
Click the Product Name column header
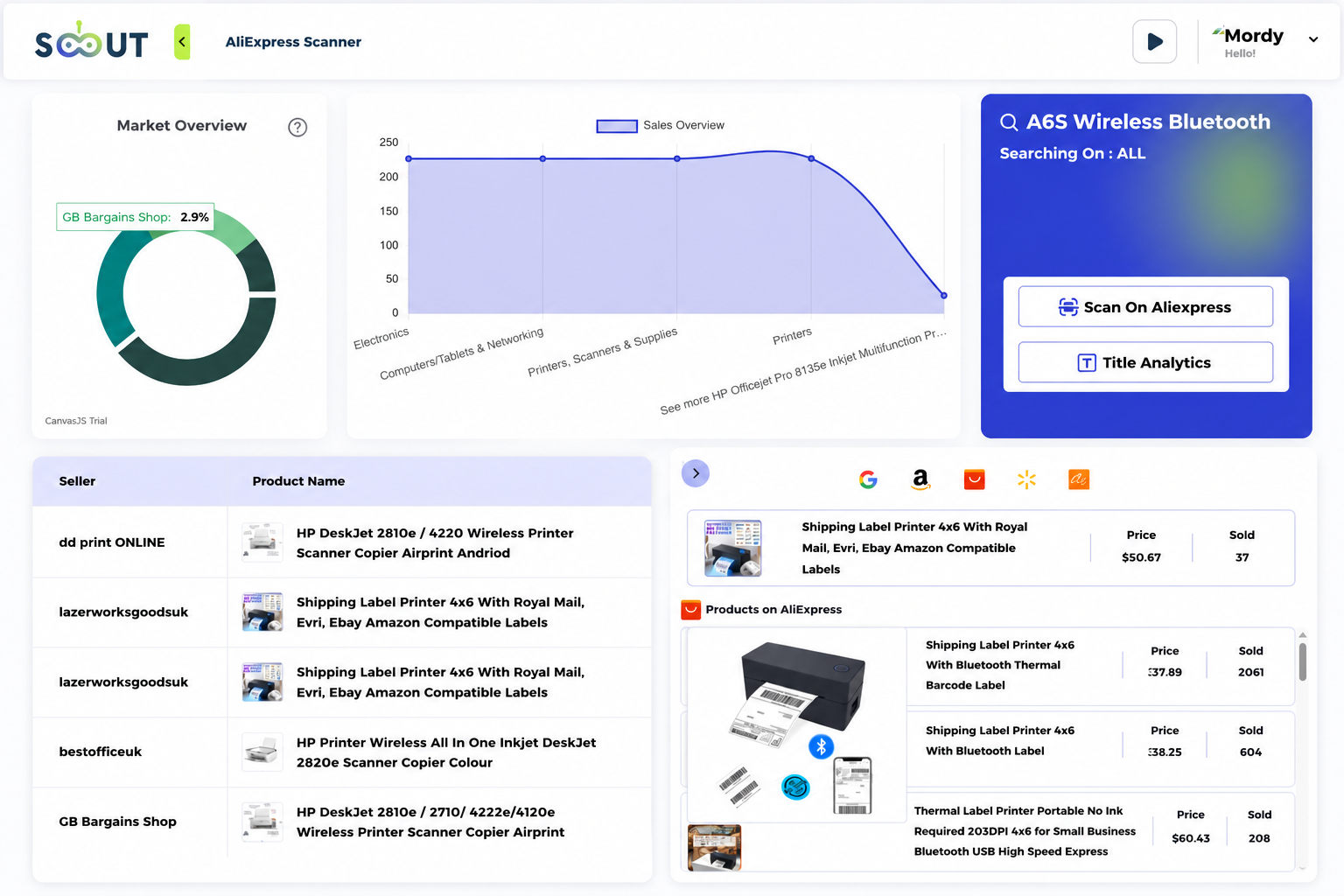pos(298,481)
